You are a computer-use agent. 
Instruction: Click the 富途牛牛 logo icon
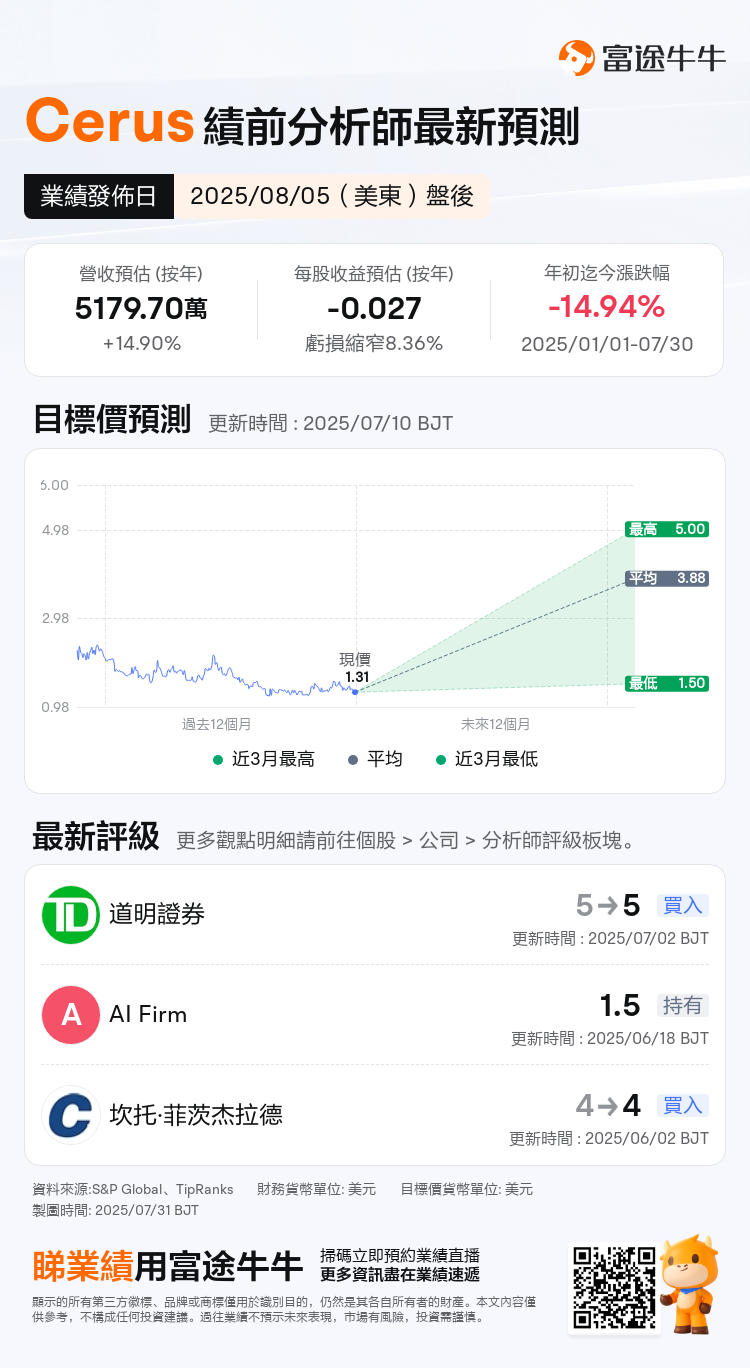click(x=577, y=57)
